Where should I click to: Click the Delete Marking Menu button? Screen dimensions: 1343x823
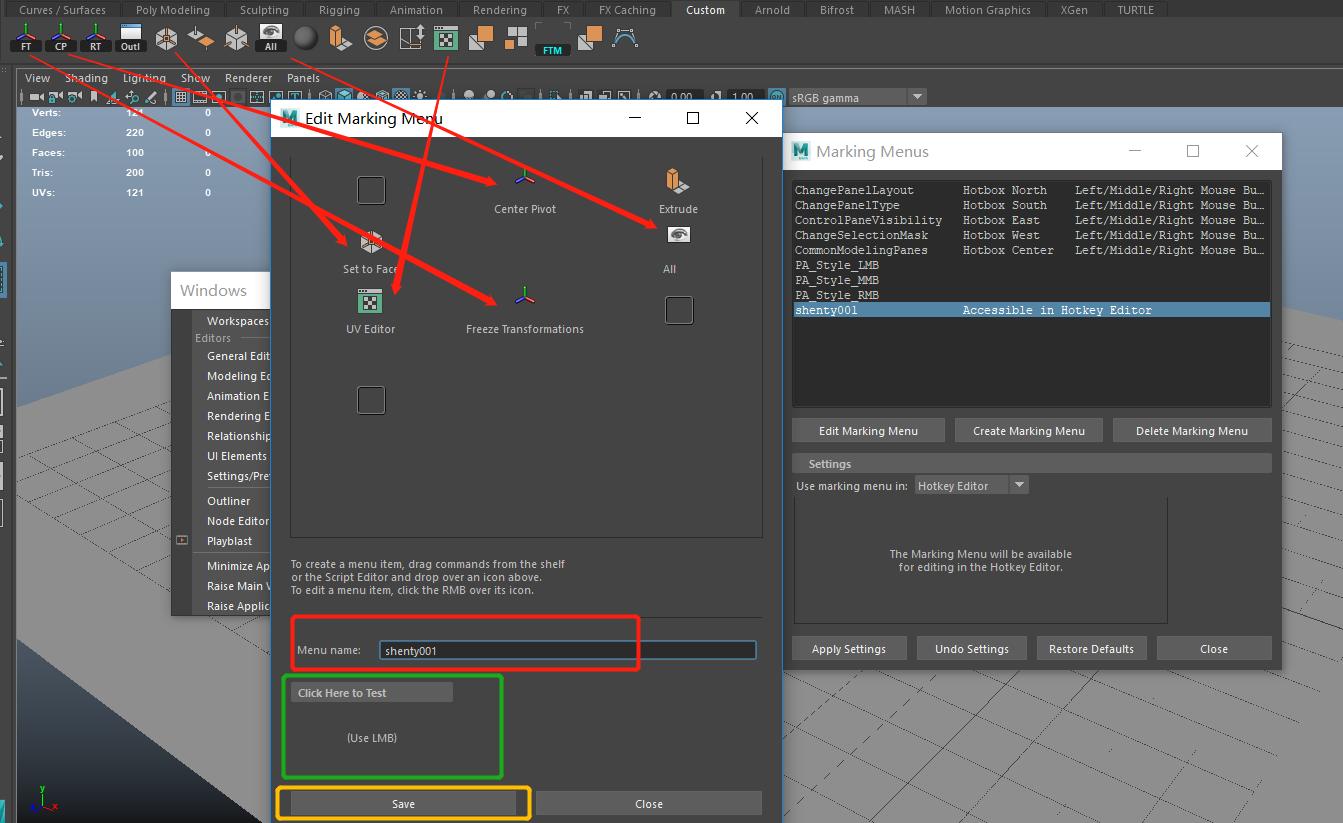(1192, 431)
